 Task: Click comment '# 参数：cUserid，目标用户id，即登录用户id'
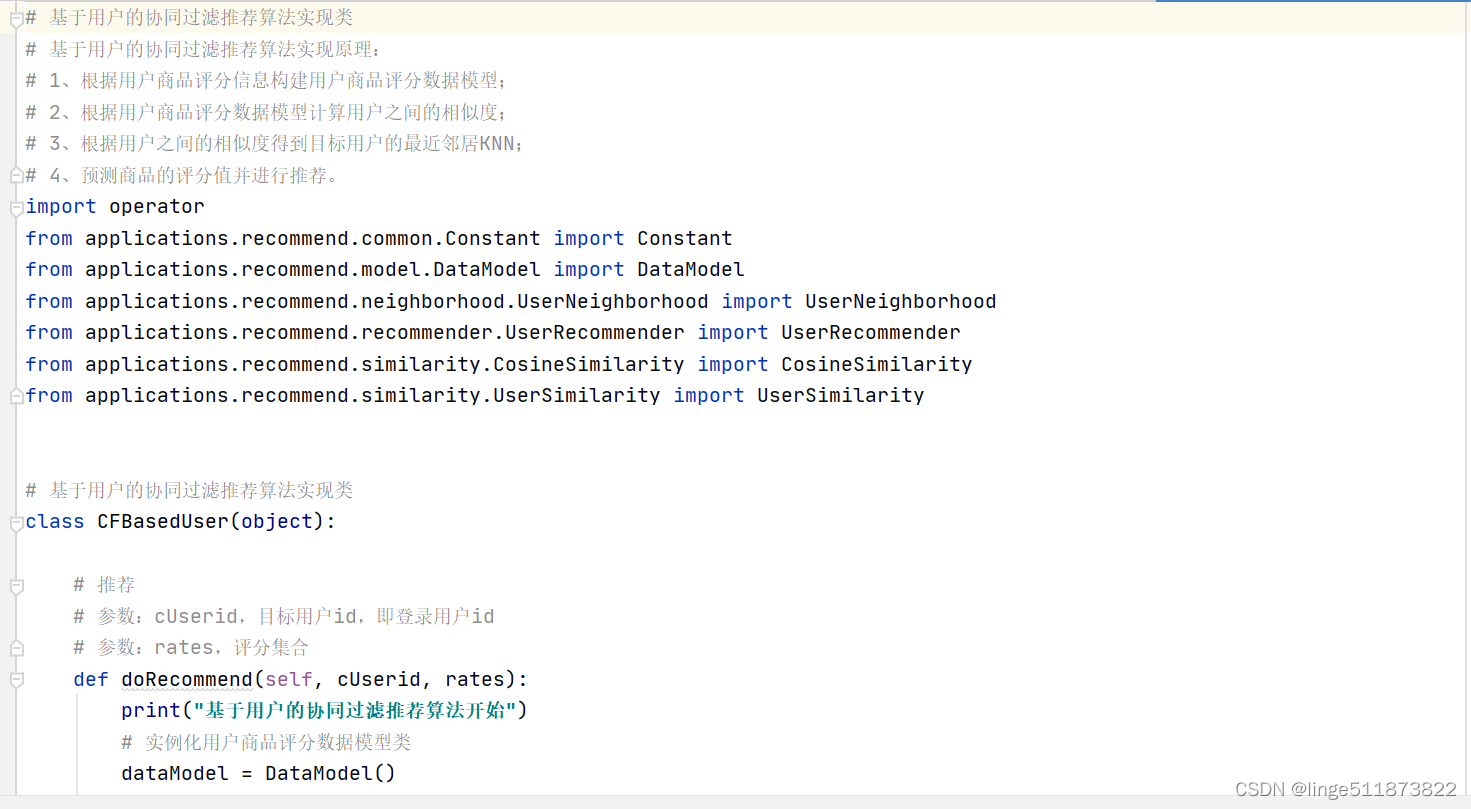click(x=284, y=617)
